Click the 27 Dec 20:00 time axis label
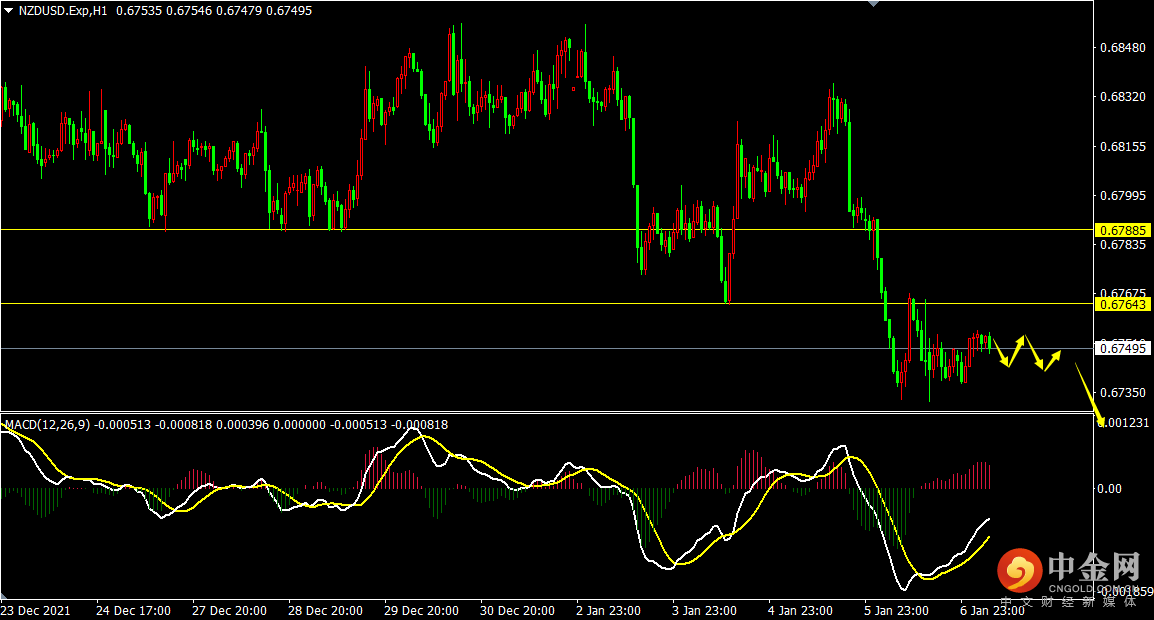Viewport: 1154px width, 620px height. click(x=228, y=610)
